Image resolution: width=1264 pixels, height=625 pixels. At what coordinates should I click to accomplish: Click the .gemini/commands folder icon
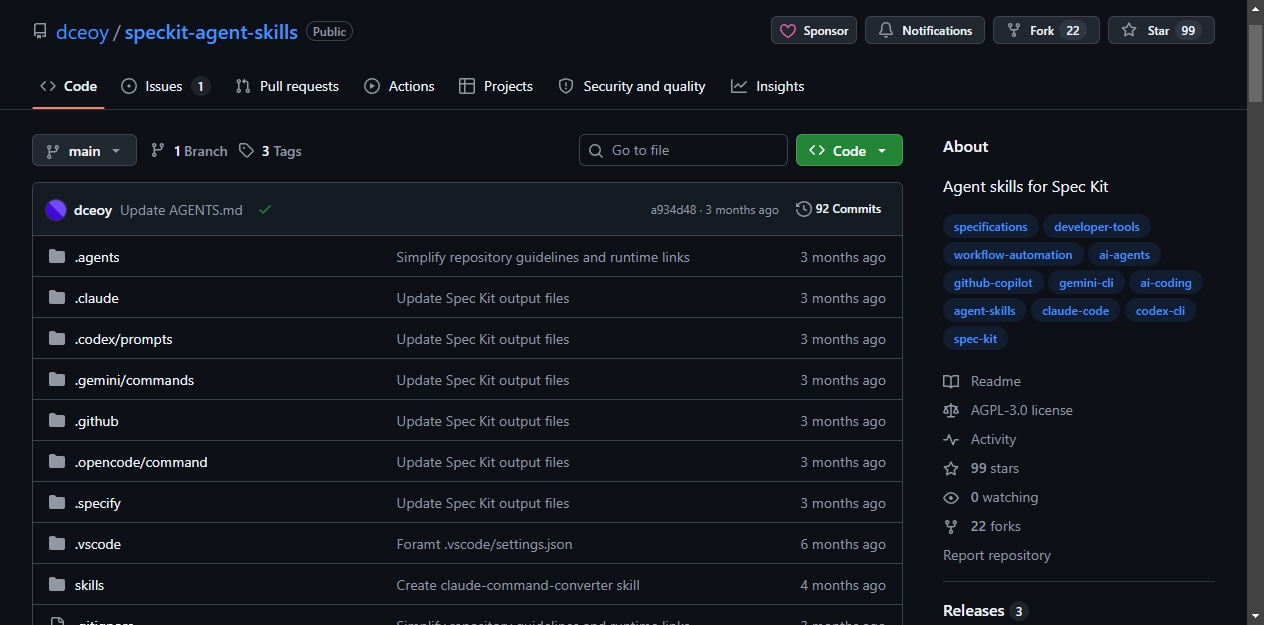point(57,380)
